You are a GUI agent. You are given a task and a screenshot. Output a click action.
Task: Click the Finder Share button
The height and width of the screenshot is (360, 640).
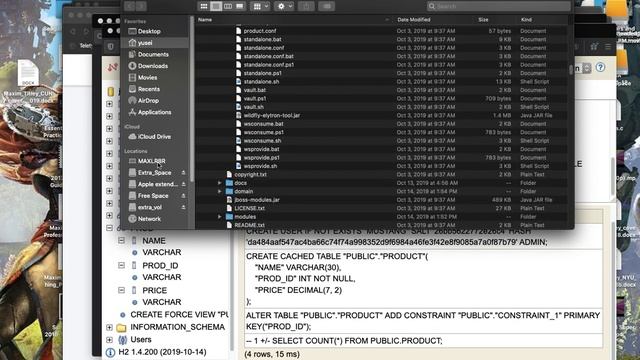306,6
